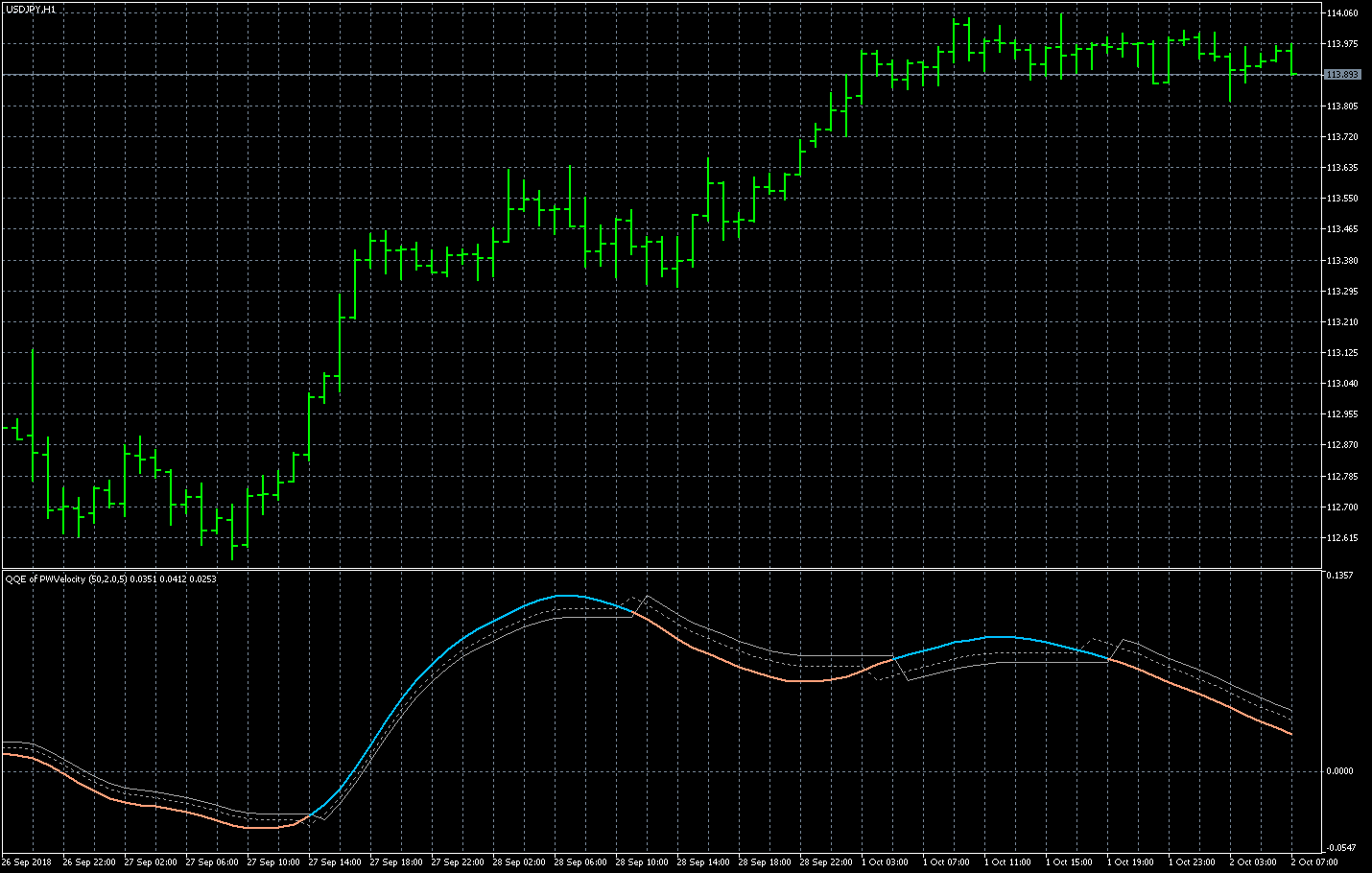Viewport: 1372px width, 873px height.
Task: Click the last price bar at chart's right end
Action: point(1291,59)
